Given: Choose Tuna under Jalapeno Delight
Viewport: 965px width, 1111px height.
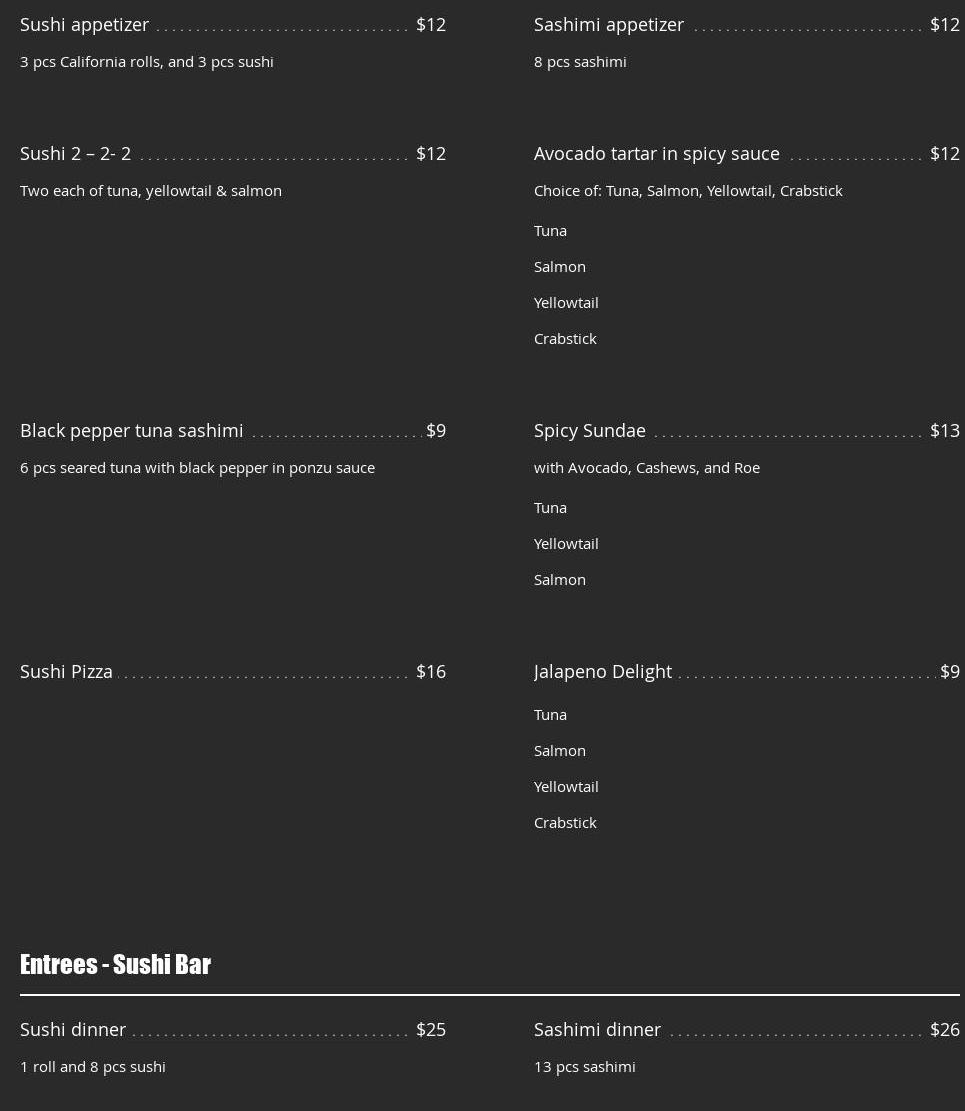Looking at the screenshot, I should point(550,714).
